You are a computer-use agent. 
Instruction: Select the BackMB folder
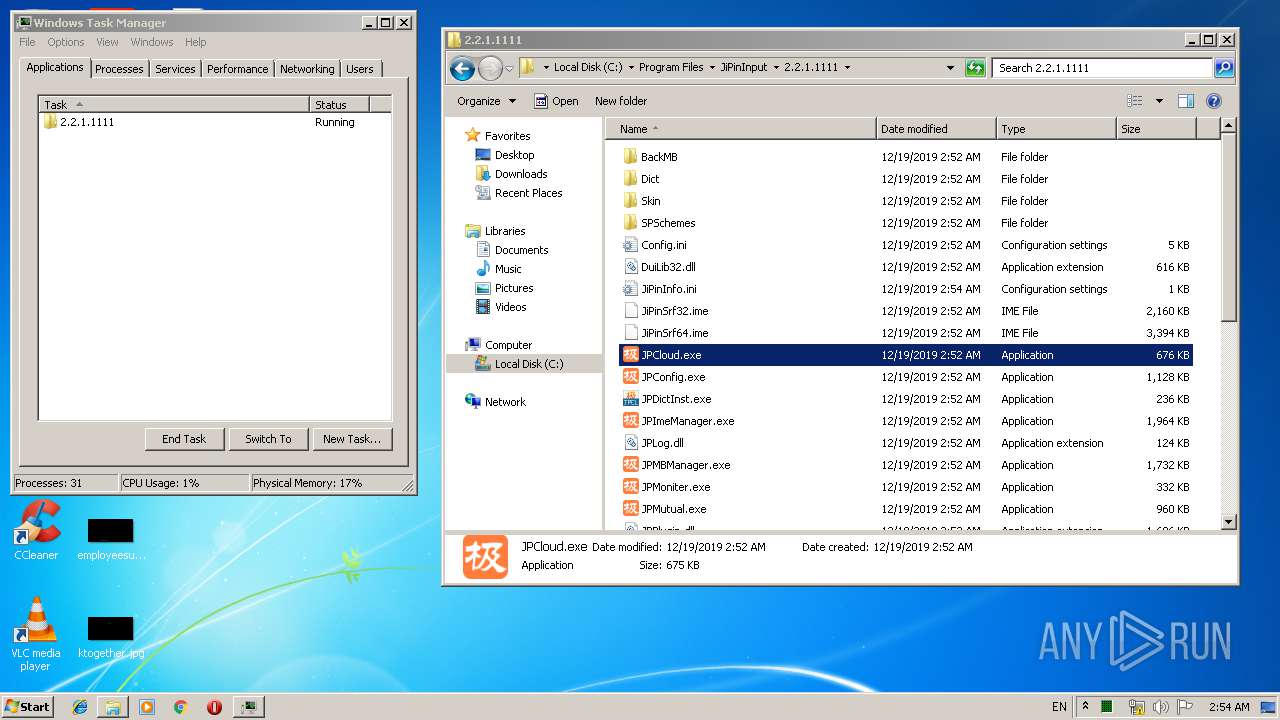click(x=659, y=157)
